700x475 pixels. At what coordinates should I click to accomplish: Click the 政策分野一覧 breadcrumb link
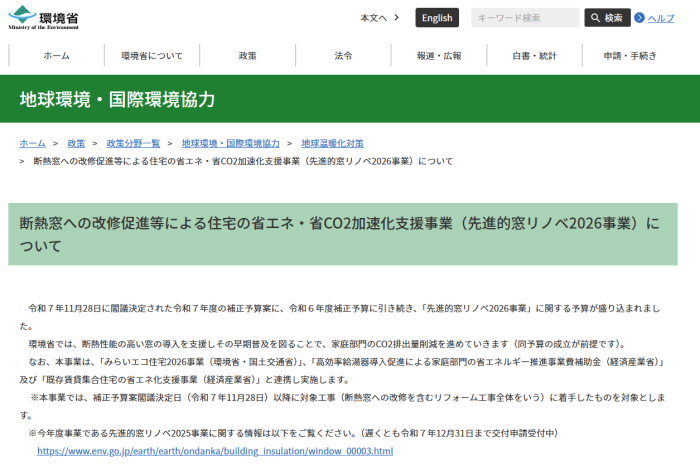[134, 144]
